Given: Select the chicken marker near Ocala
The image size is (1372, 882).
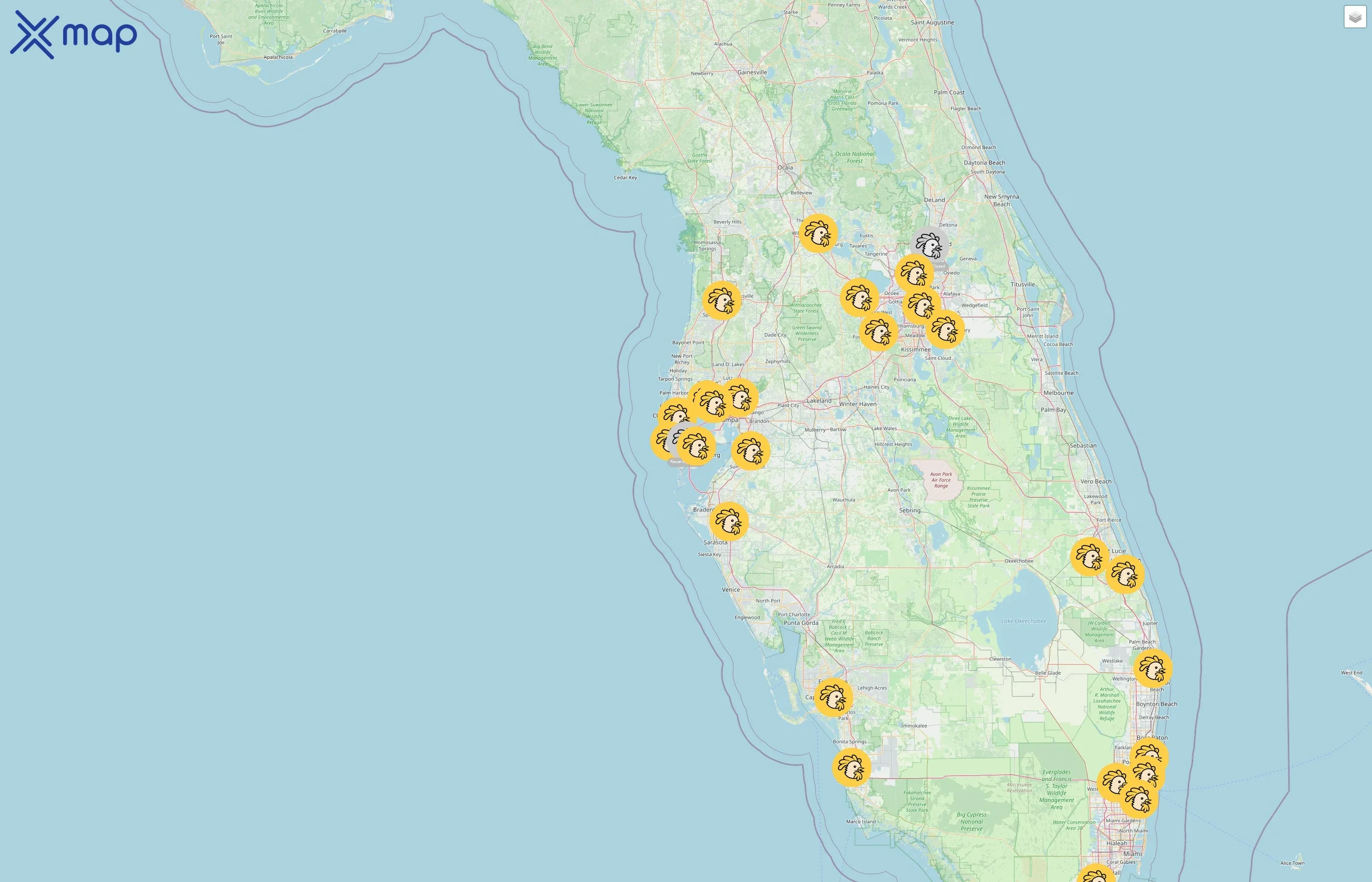Looking at the screenshot, I should (819, 234).
